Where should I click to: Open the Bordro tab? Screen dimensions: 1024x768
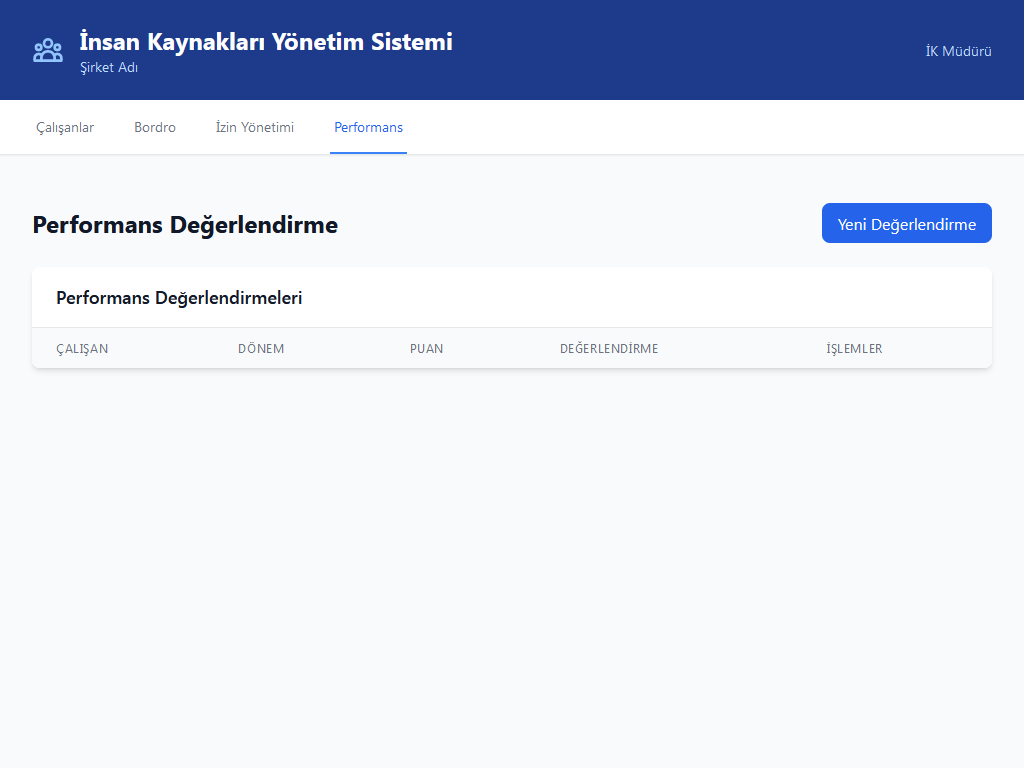(x=155, y=127)
